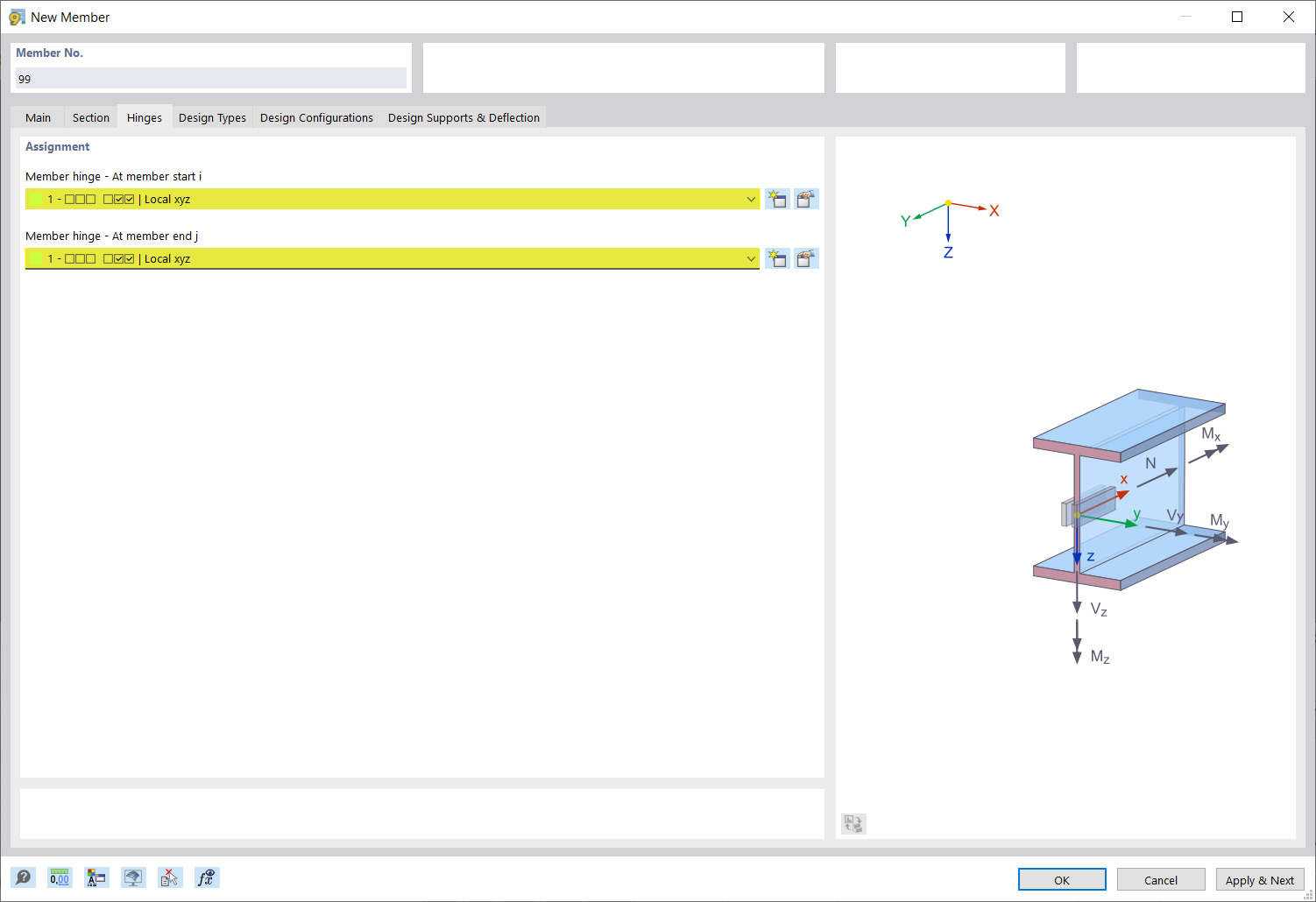Click 'Member hinge - At member end j' label
Image resolution: width=1316 pixels, height=902 pixels.
click(111, 236)
